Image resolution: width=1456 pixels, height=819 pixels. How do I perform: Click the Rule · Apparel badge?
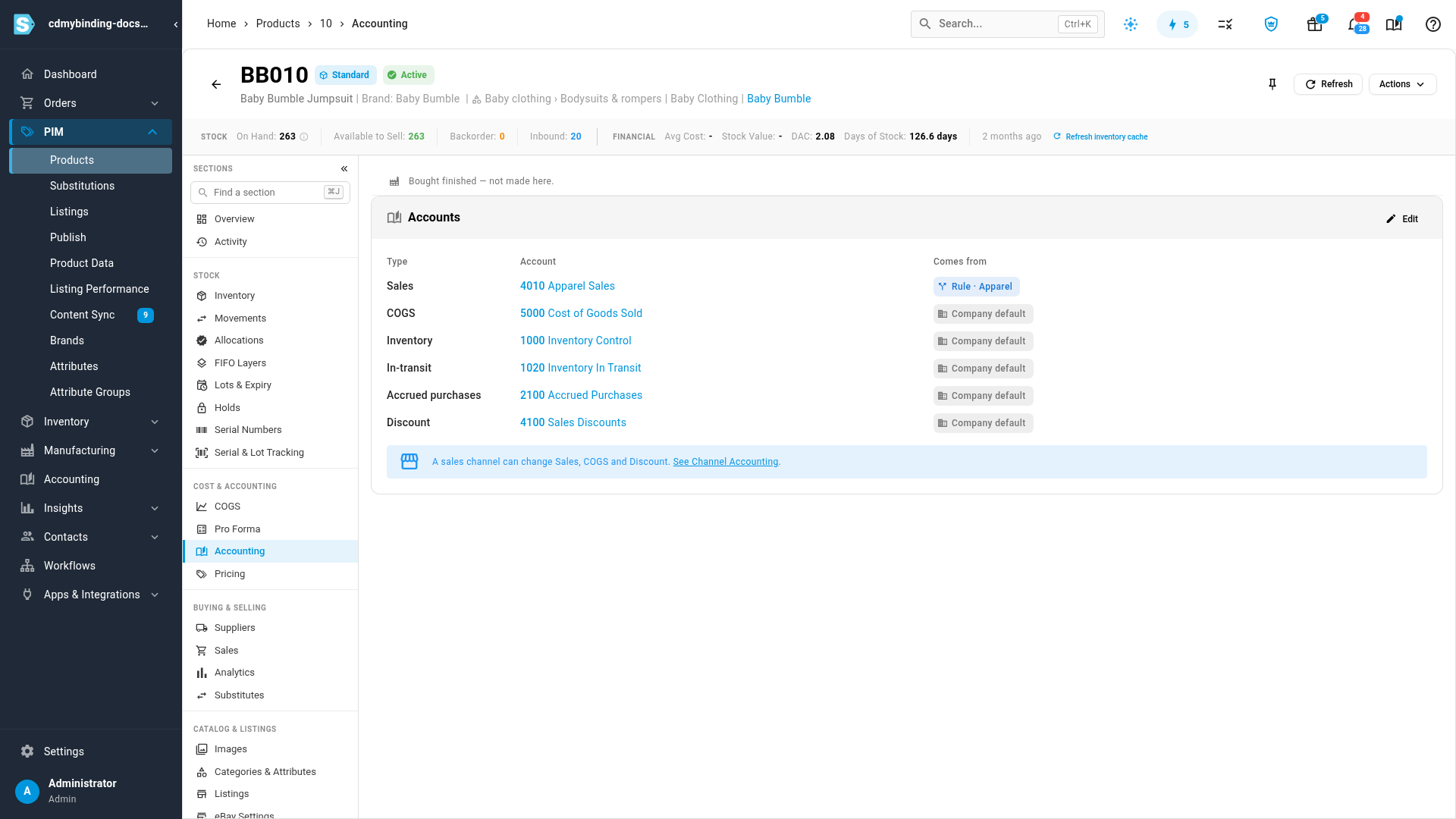click(x=976, y=287)
